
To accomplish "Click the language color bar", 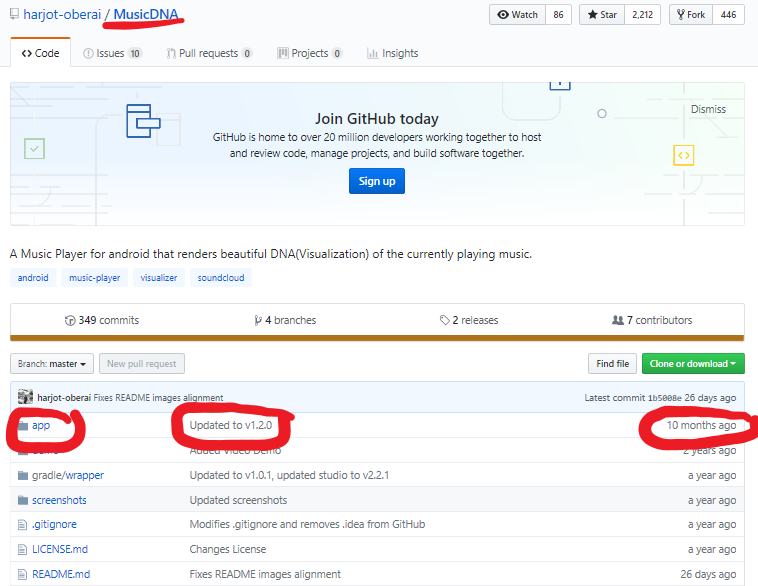I will click(x=377, y=338).
